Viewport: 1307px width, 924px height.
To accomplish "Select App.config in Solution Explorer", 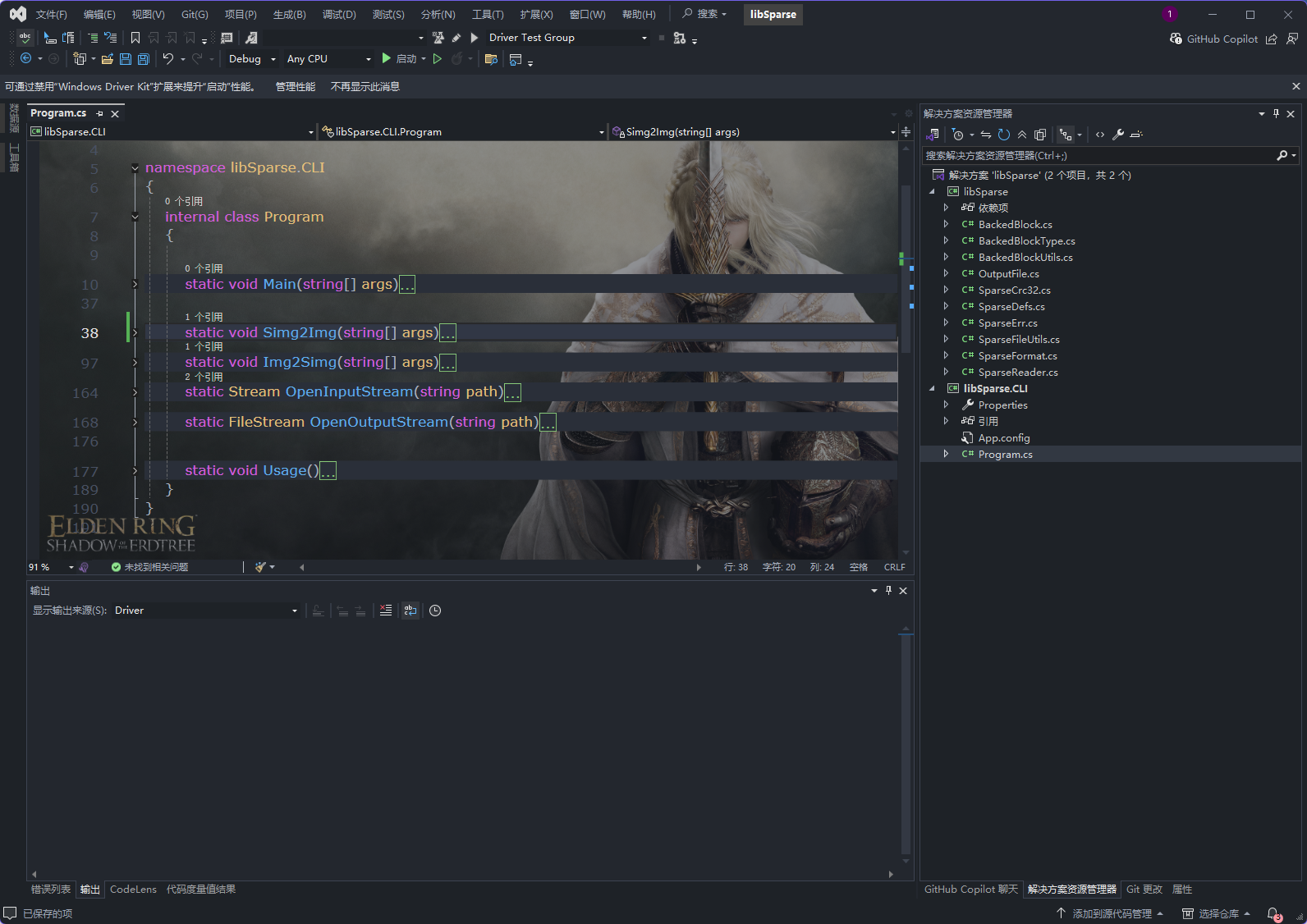I will point(1004,438).
